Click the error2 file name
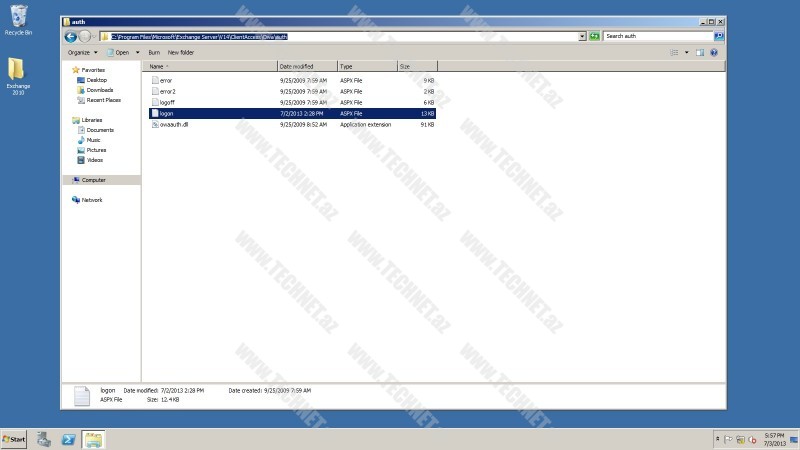The width and height of the screenshot is (800, 450). [x=167, y=91]
